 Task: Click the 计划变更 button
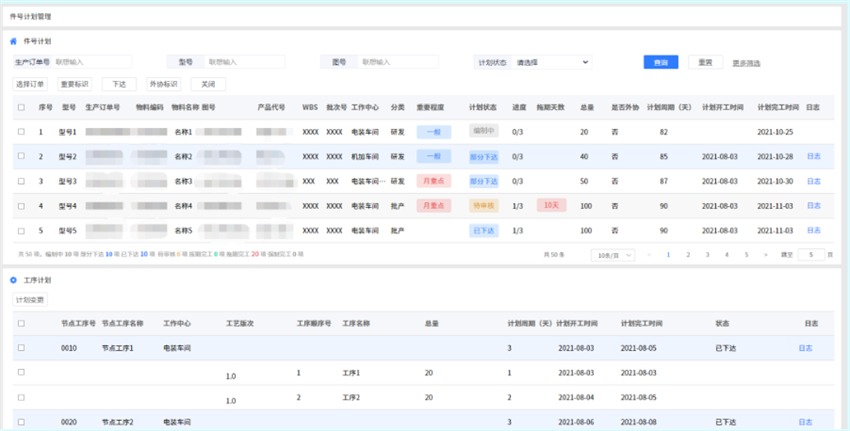tap(30, 299)
